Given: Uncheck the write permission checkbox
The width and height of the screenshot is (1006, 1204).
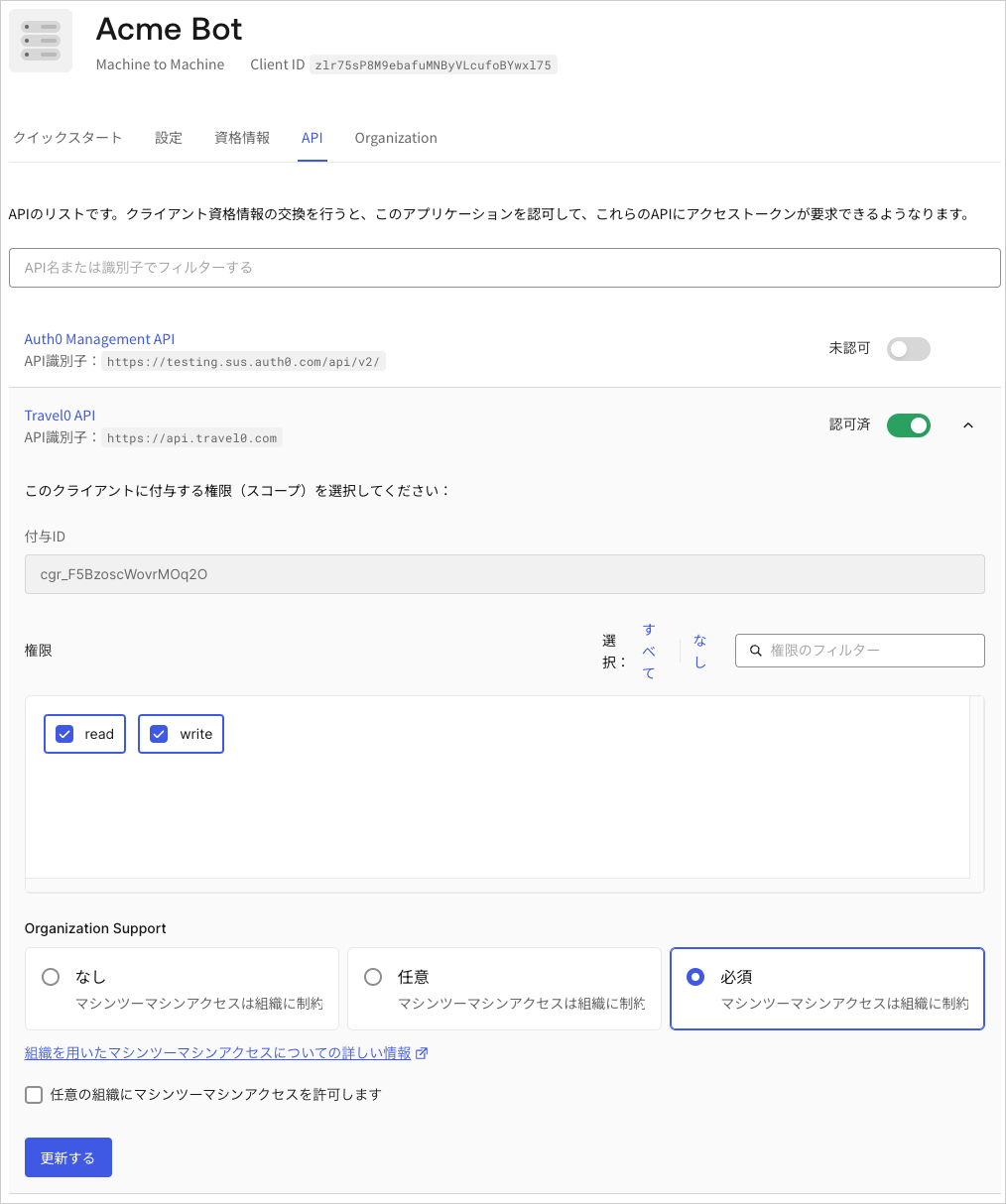Looking at the screenshot, I should coord(158,734).
